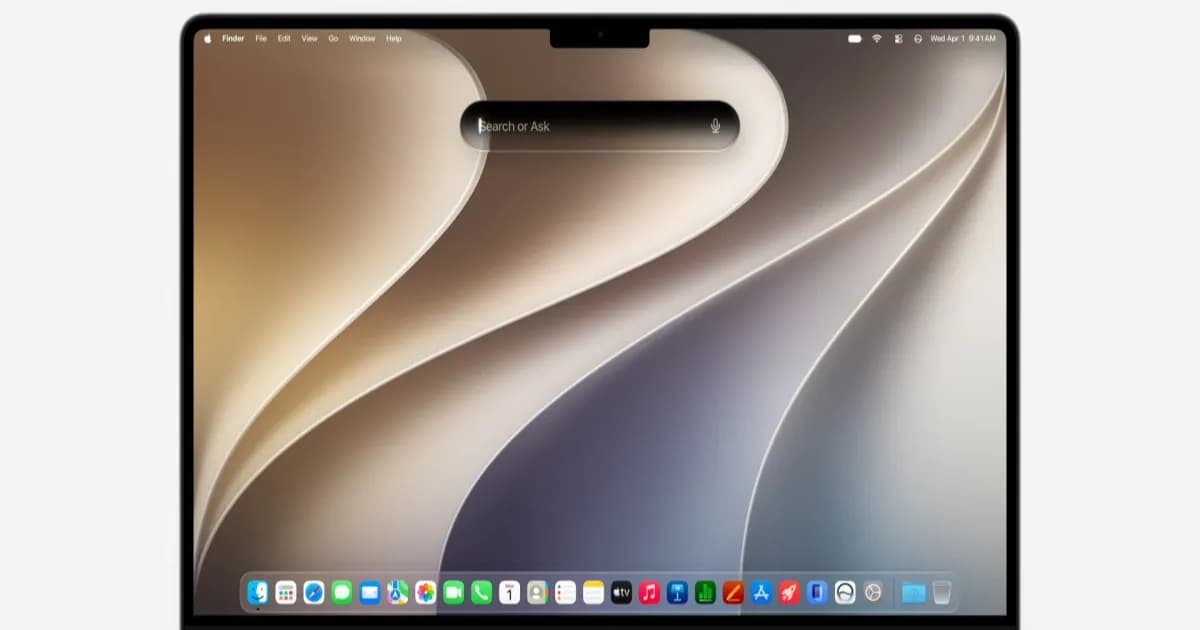The width and height of the screenshot is (1200, 630).
Task: Launch Safari from the Dock
Action: (314, 592)
